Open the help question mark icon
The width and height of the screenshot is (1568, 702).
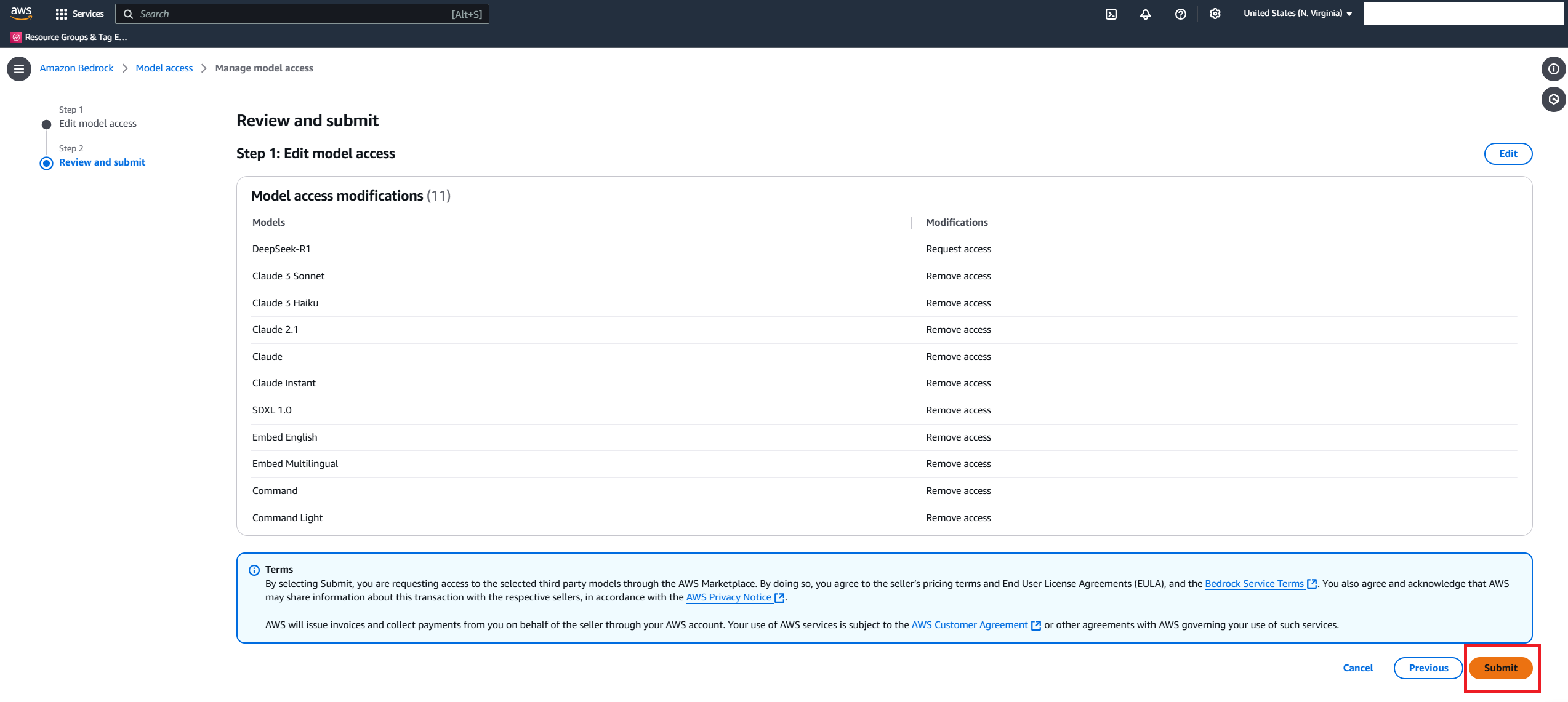[1180, 14]
